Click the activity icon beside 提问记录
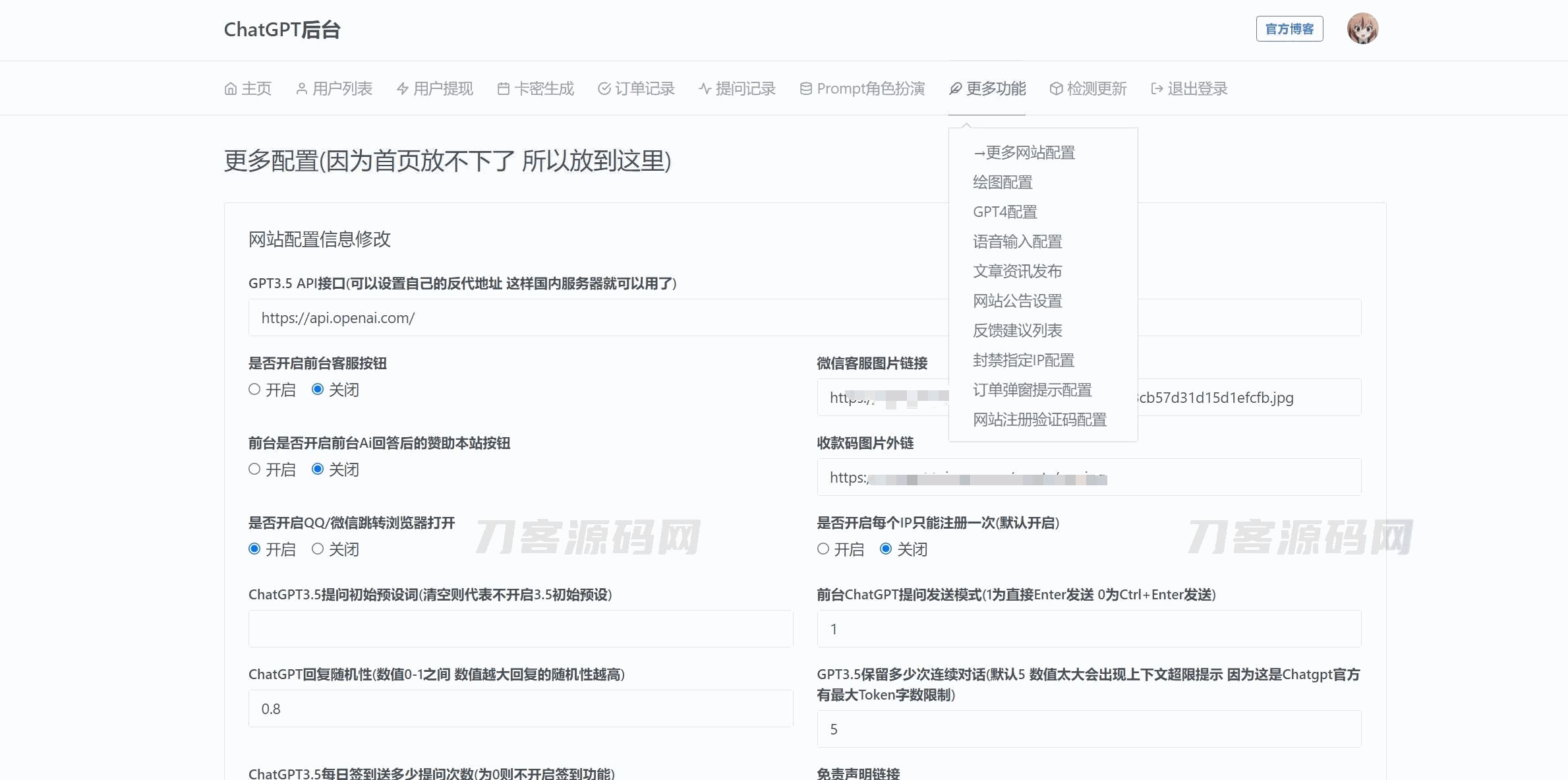This screenshot has height=780, width=1568. pos(705,88)
